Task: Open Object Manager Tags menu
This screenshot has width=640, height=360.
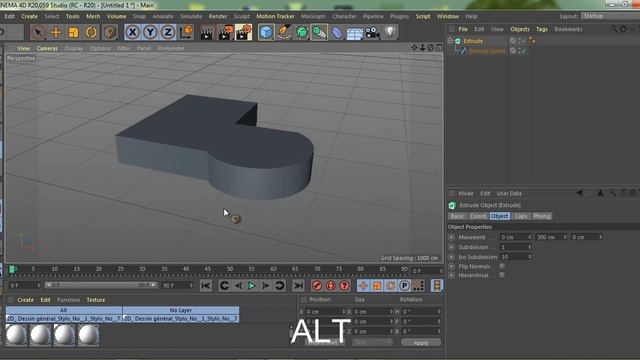Action: (x=542, y=29)
